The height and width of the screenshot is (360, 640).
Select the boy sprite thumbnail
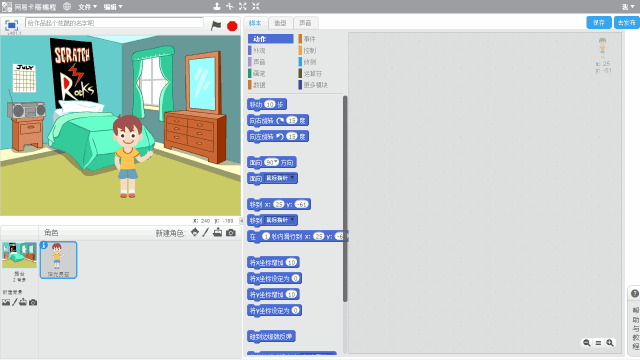click(58, 260)
